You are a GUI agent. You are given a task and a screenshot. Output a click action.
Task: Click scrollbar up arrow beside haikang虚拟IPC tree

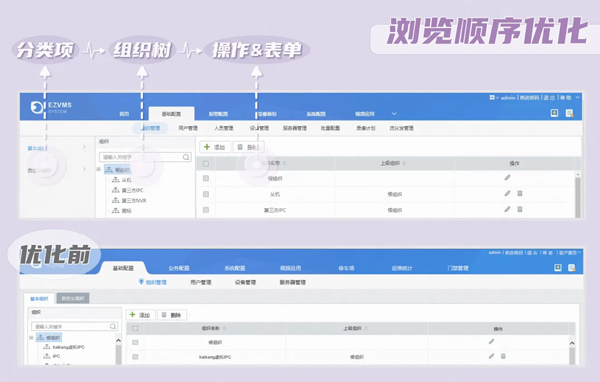tap(118, 340)
